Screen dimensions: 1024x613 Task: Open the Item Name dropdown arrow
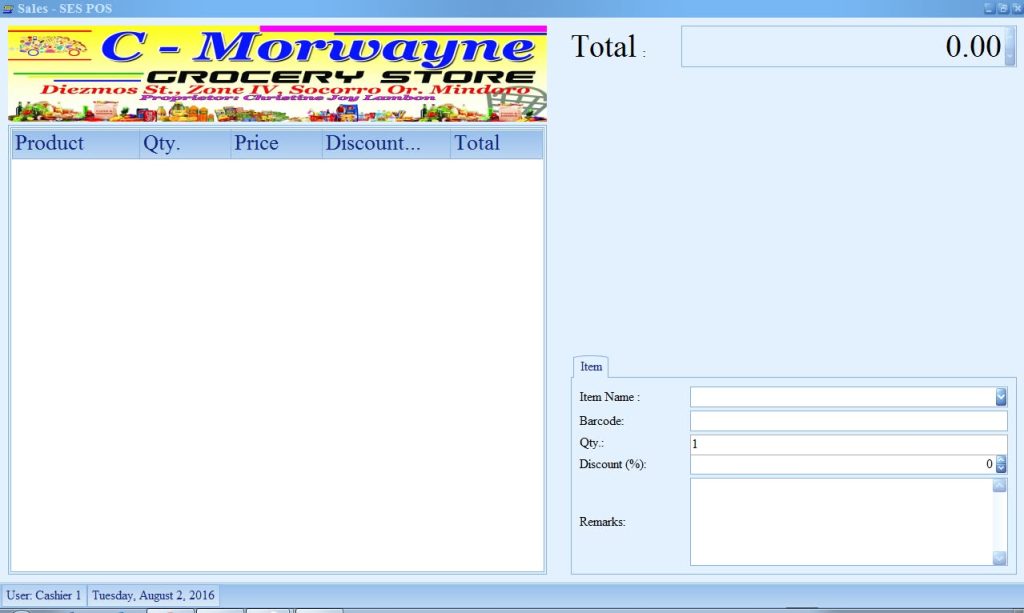[x=1001, y=397]
